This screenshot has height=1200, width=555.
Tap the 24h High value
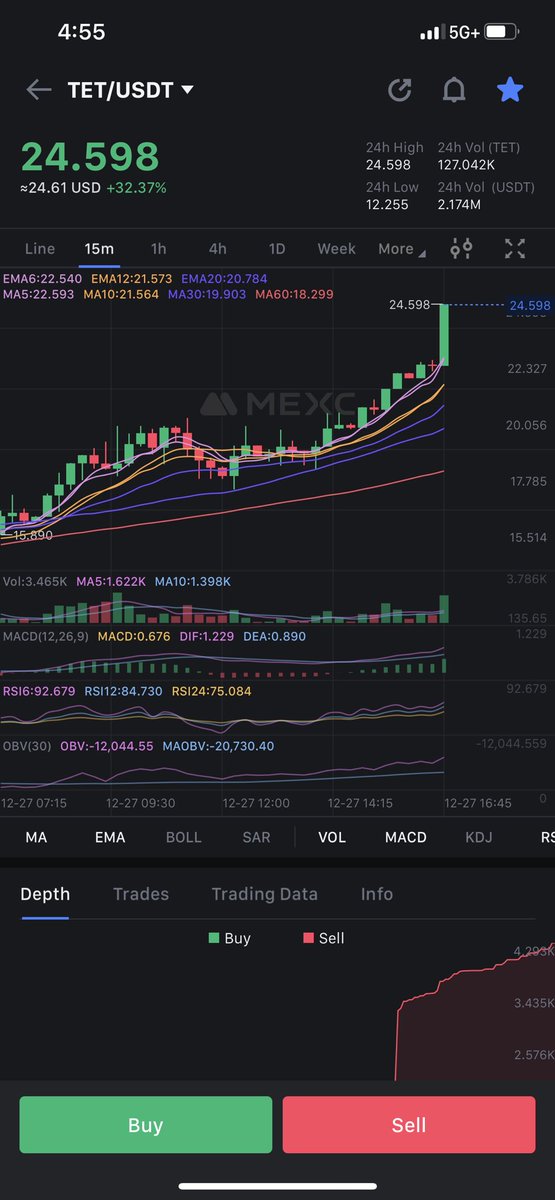(x=388, y=166)
